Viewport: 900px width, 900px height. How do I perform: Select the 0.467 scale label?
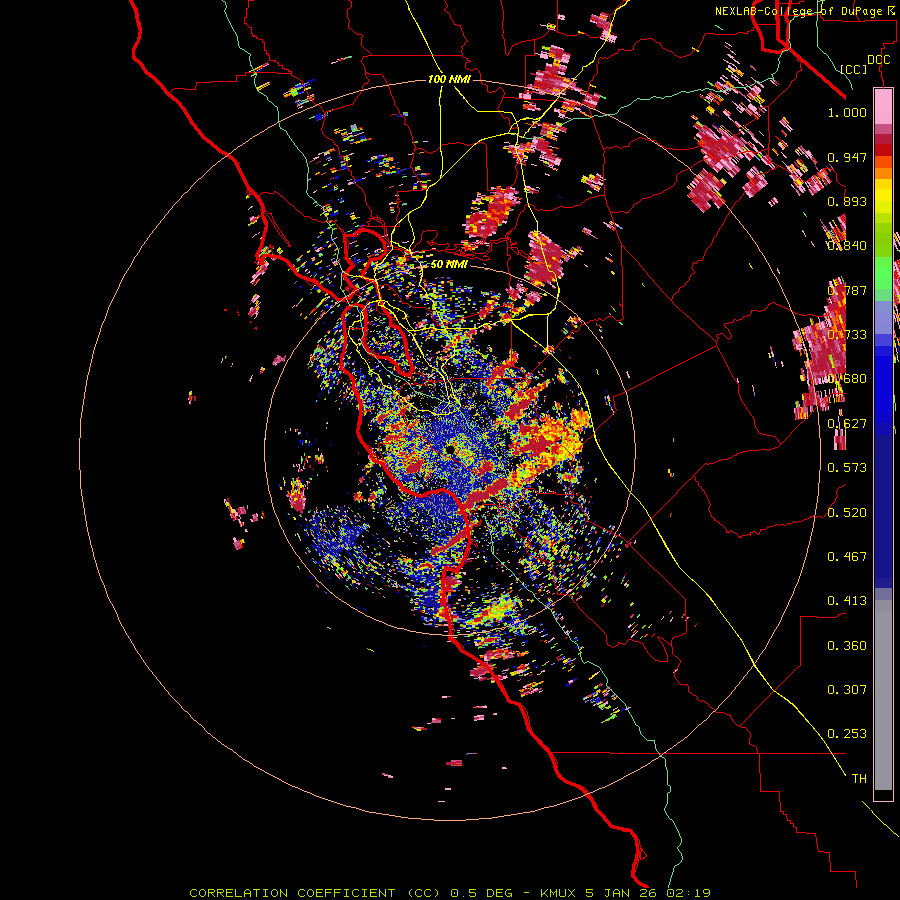pyautogui.click(x=847, y=556)
